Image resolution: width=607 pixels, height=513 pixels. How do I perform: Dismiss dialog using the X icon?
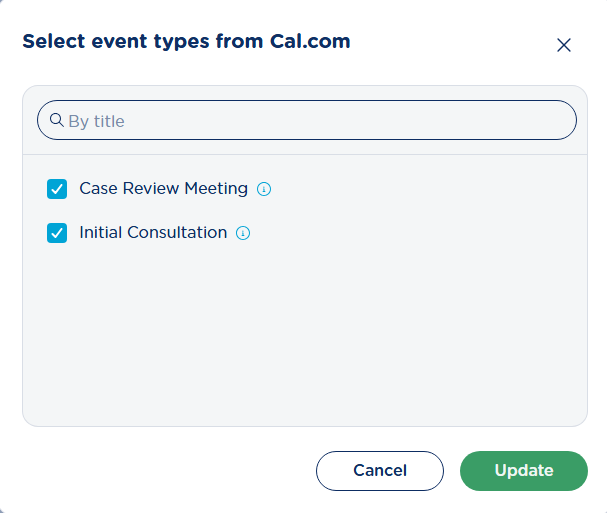click(x=563, y=45)
